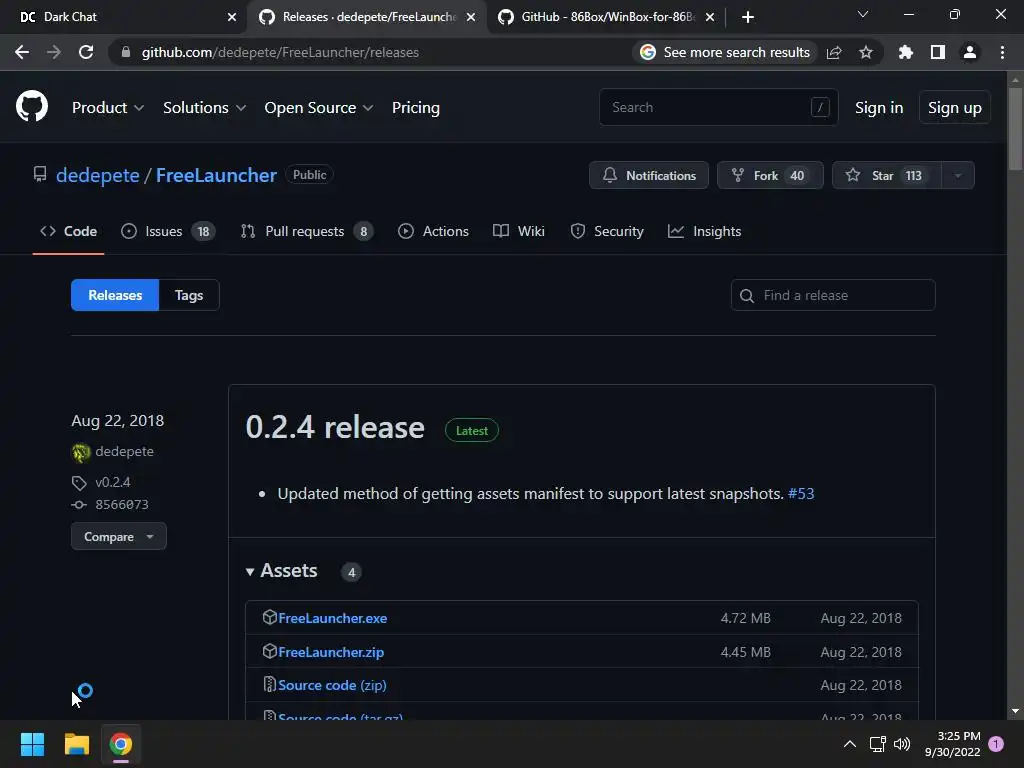1024x768 pixels.
Task: Click the Find a release field
Action: pyautogui.click(x=833, y=295)
